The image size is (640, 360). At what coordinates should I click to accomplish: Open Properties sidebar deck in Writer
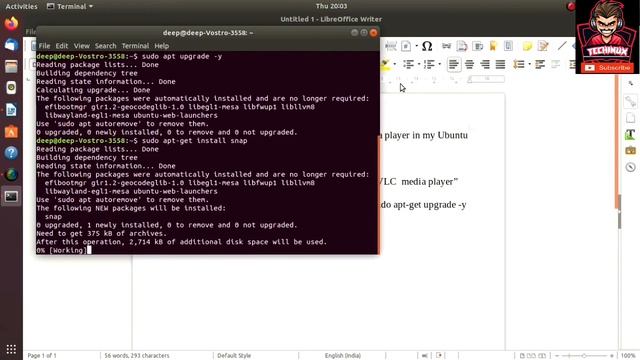[631, 101]
